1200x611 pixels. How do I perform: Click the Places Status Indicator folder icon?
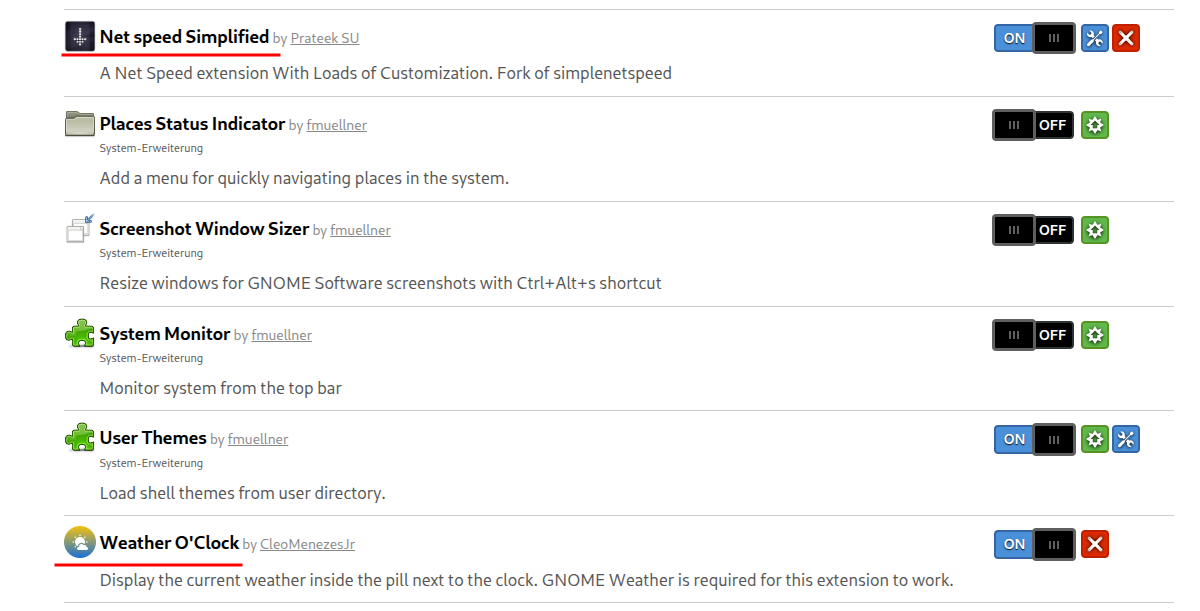click(x=80, y=124)
